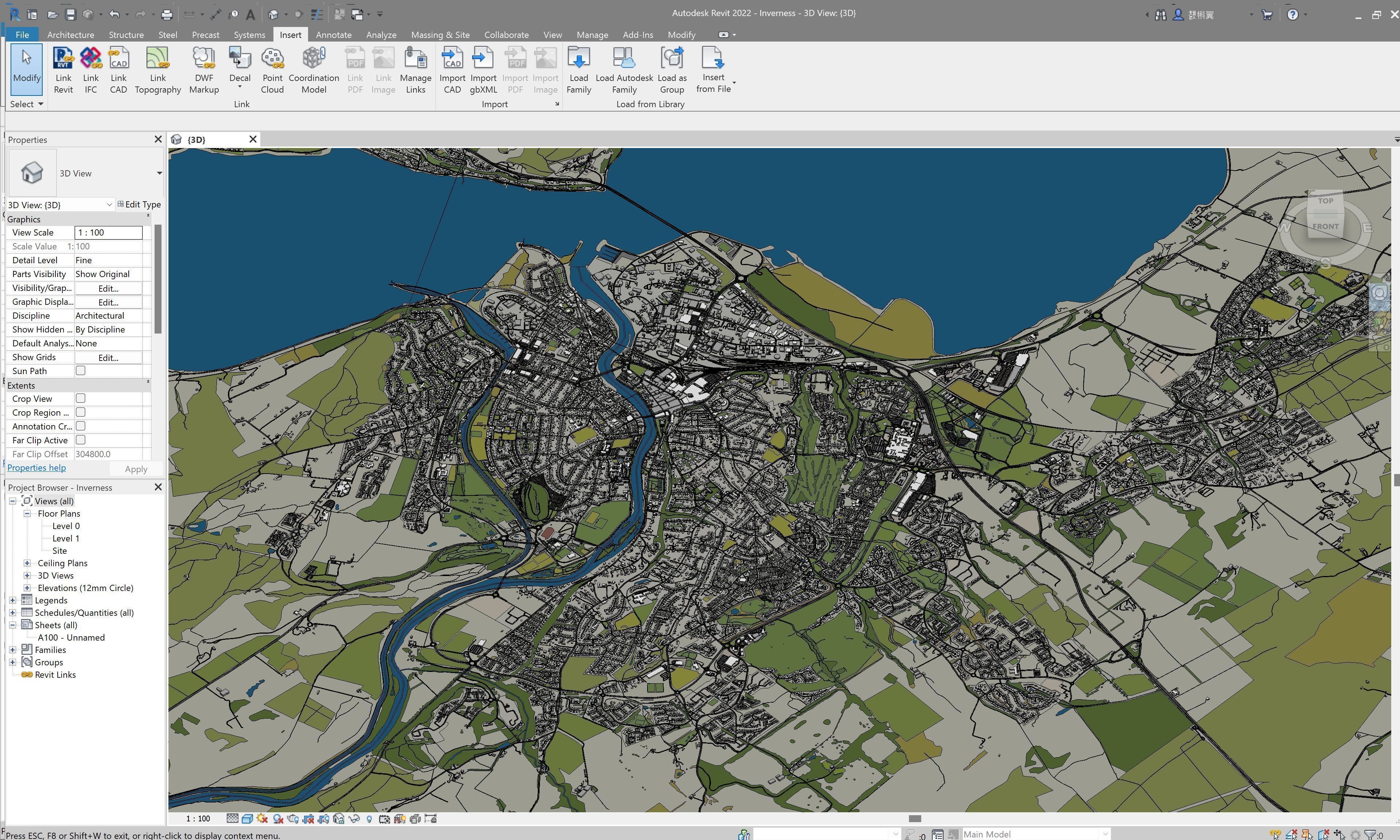Enable the Sun Path checkbox
The height and width of the screenshot is (840, 1400).
point(80,370)
